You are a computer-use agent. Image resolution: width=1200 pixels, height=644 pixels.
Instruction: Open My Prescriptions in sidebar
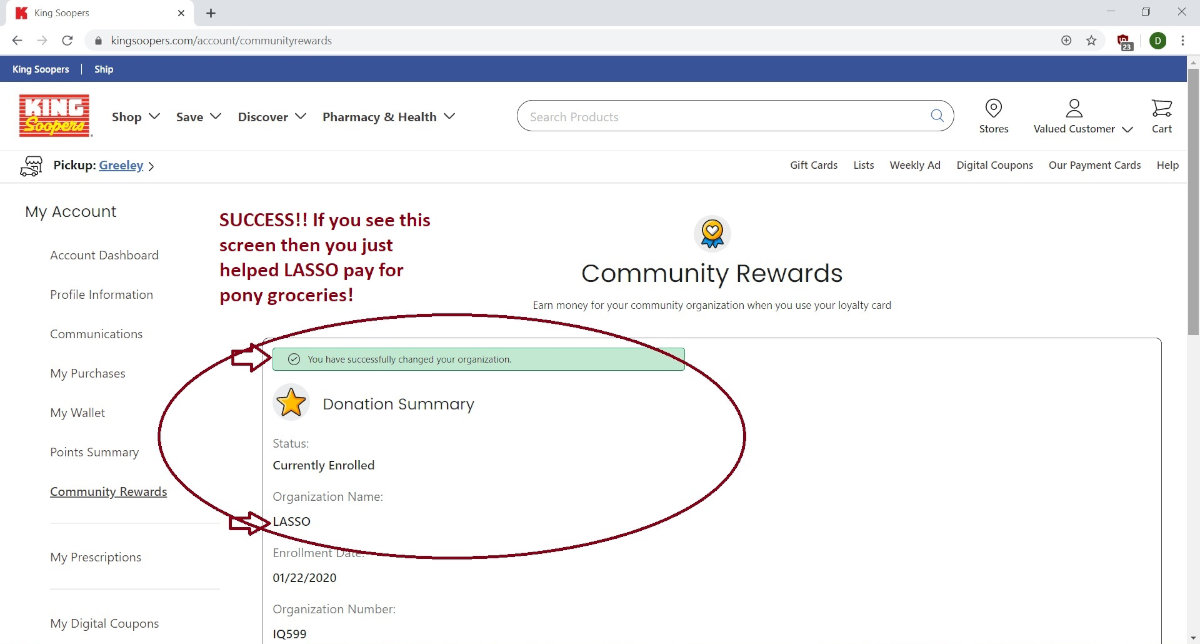click(96, 557)
